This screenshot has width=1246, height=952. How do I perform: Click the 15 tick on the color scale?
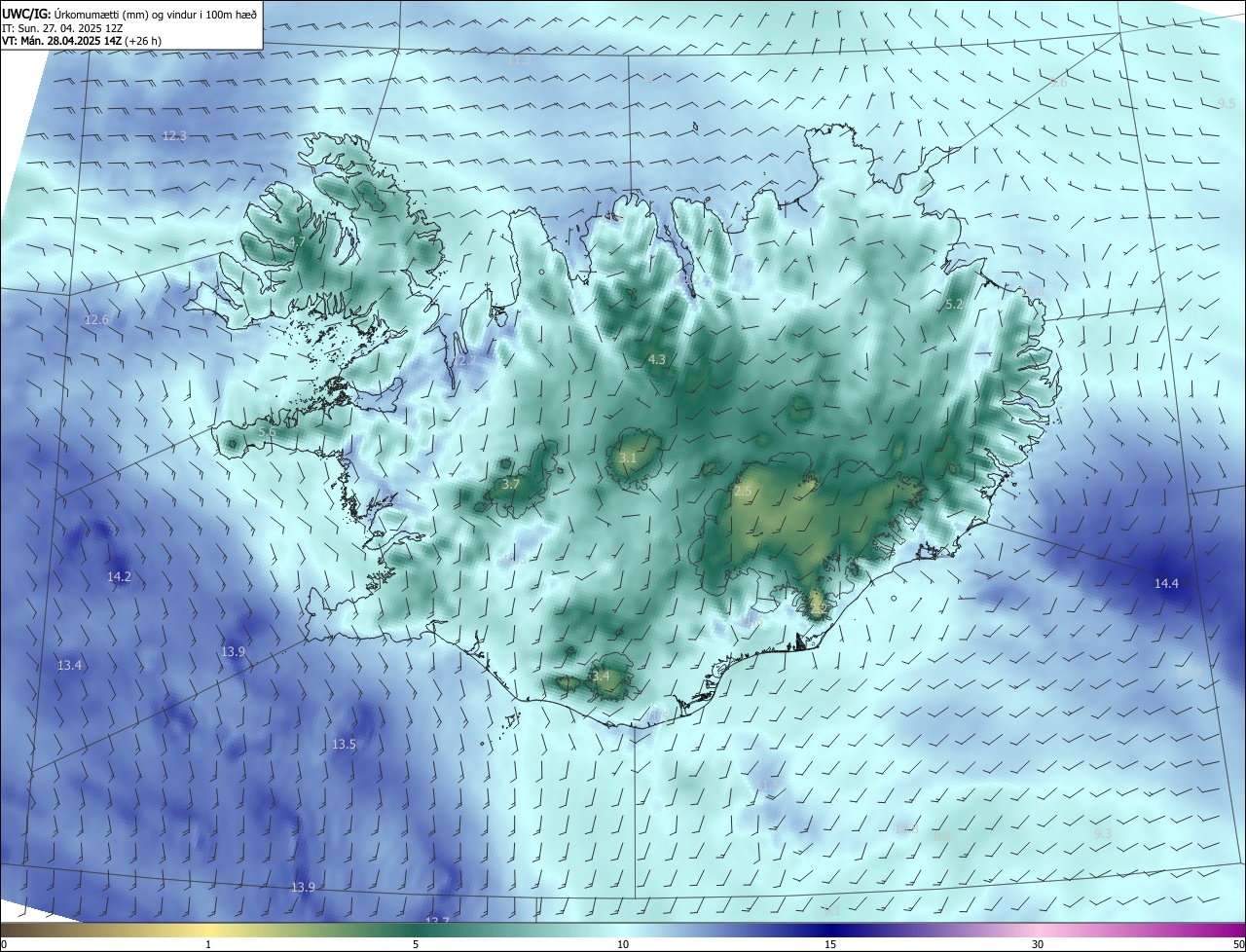pos(830,945)
